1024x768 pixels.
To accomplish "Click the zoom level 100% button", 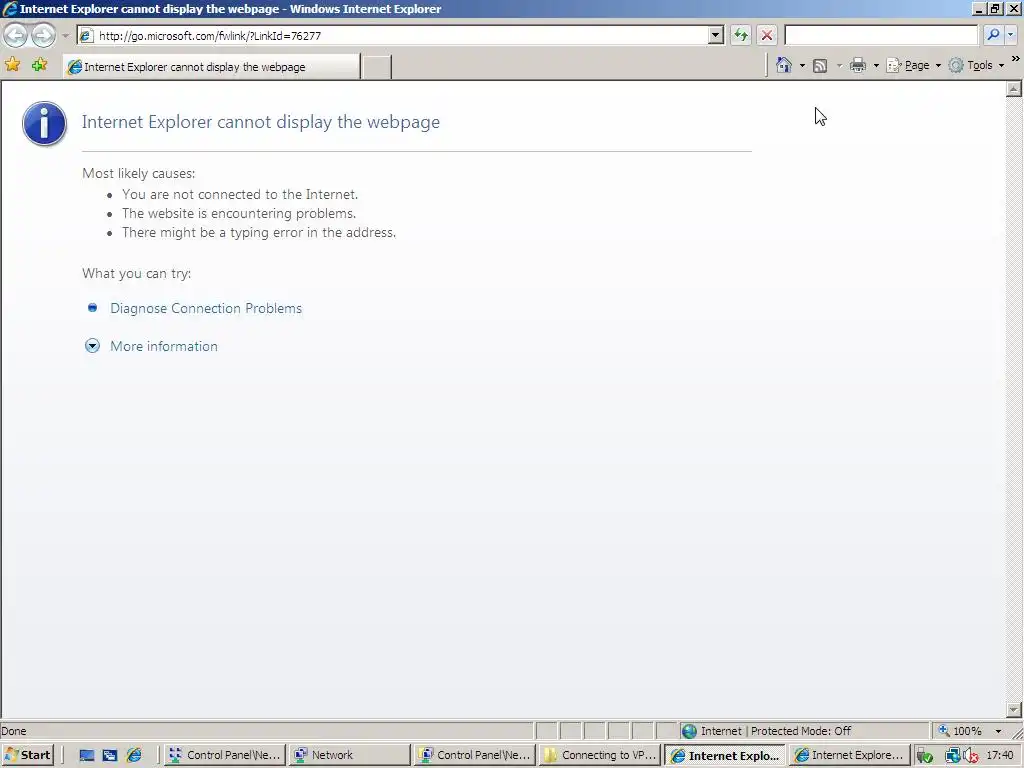I will [961, 731].
